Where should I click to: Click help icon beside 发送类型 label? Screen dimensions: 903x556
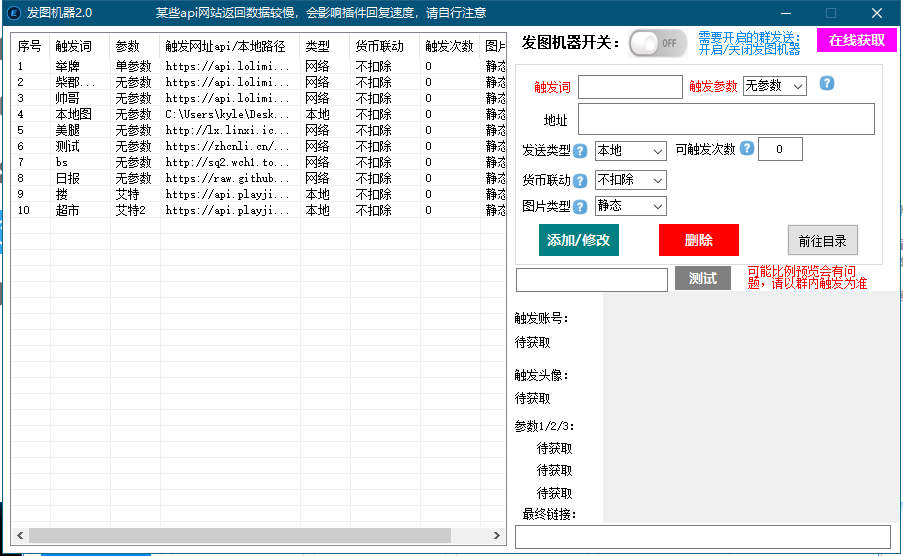click(x=580, y=151)
